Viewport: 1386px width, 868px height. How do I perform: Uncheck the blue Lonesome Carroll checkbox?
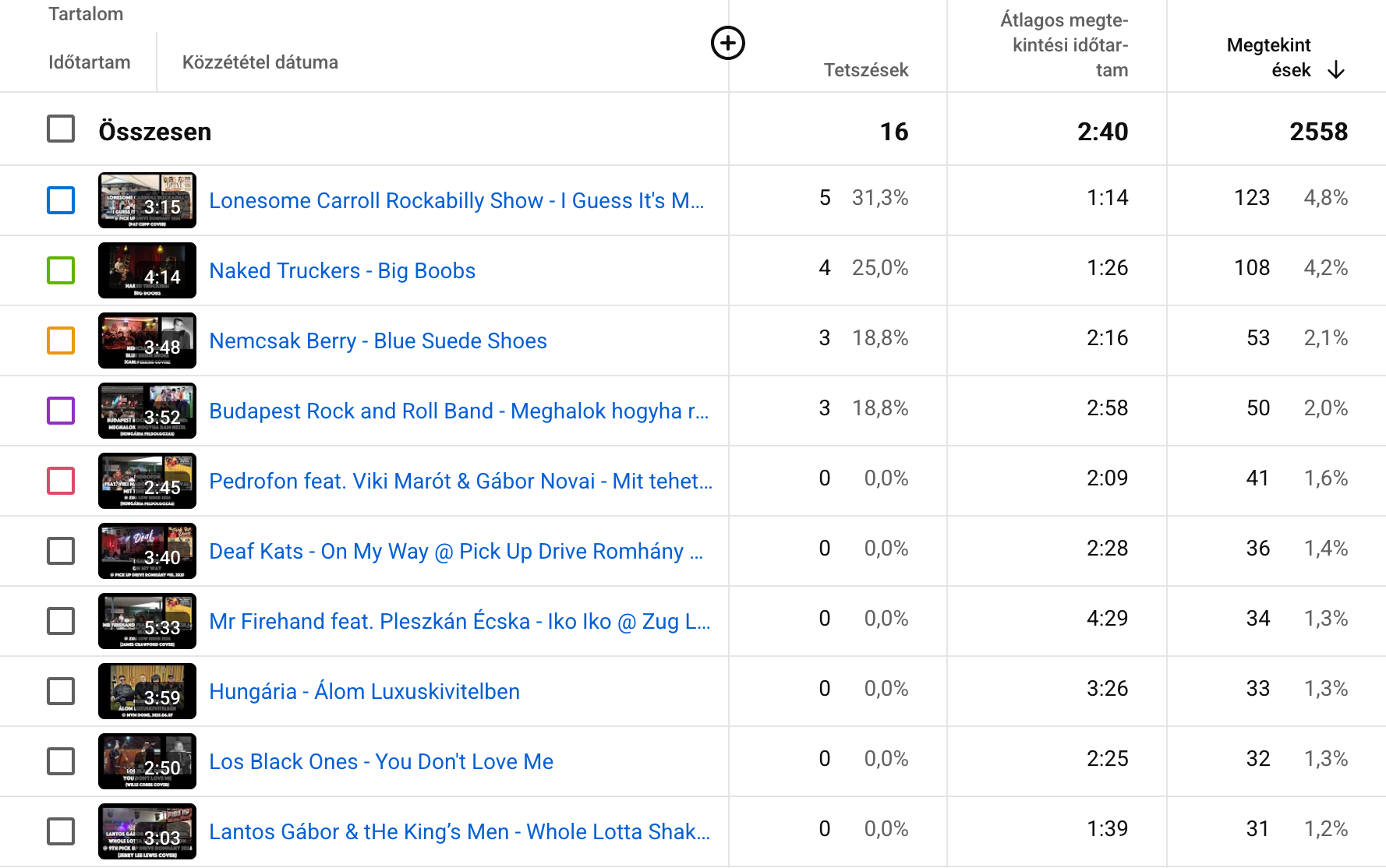pyautogui.click(x=61, y=200)
